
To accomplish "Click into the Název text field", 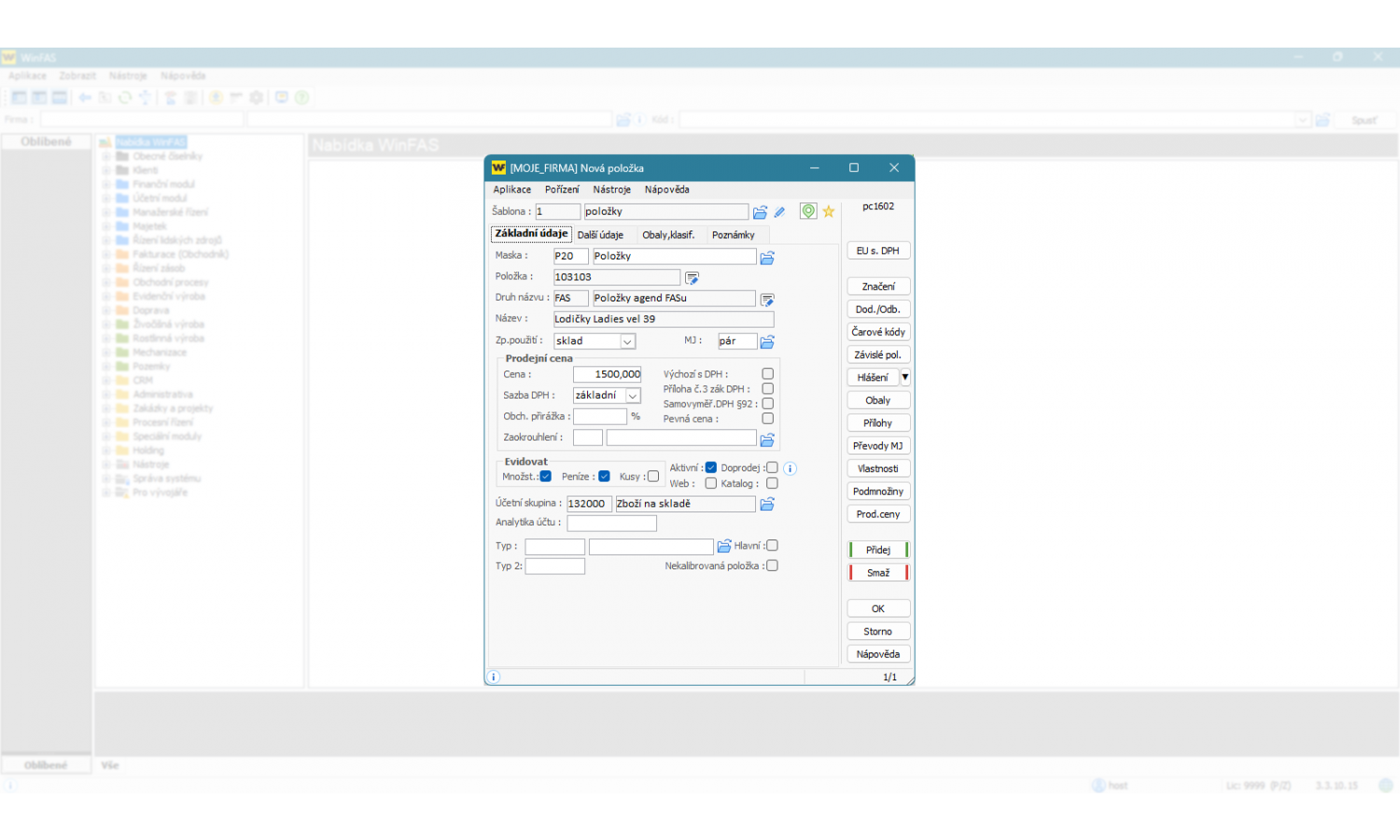I will point(663,319).
